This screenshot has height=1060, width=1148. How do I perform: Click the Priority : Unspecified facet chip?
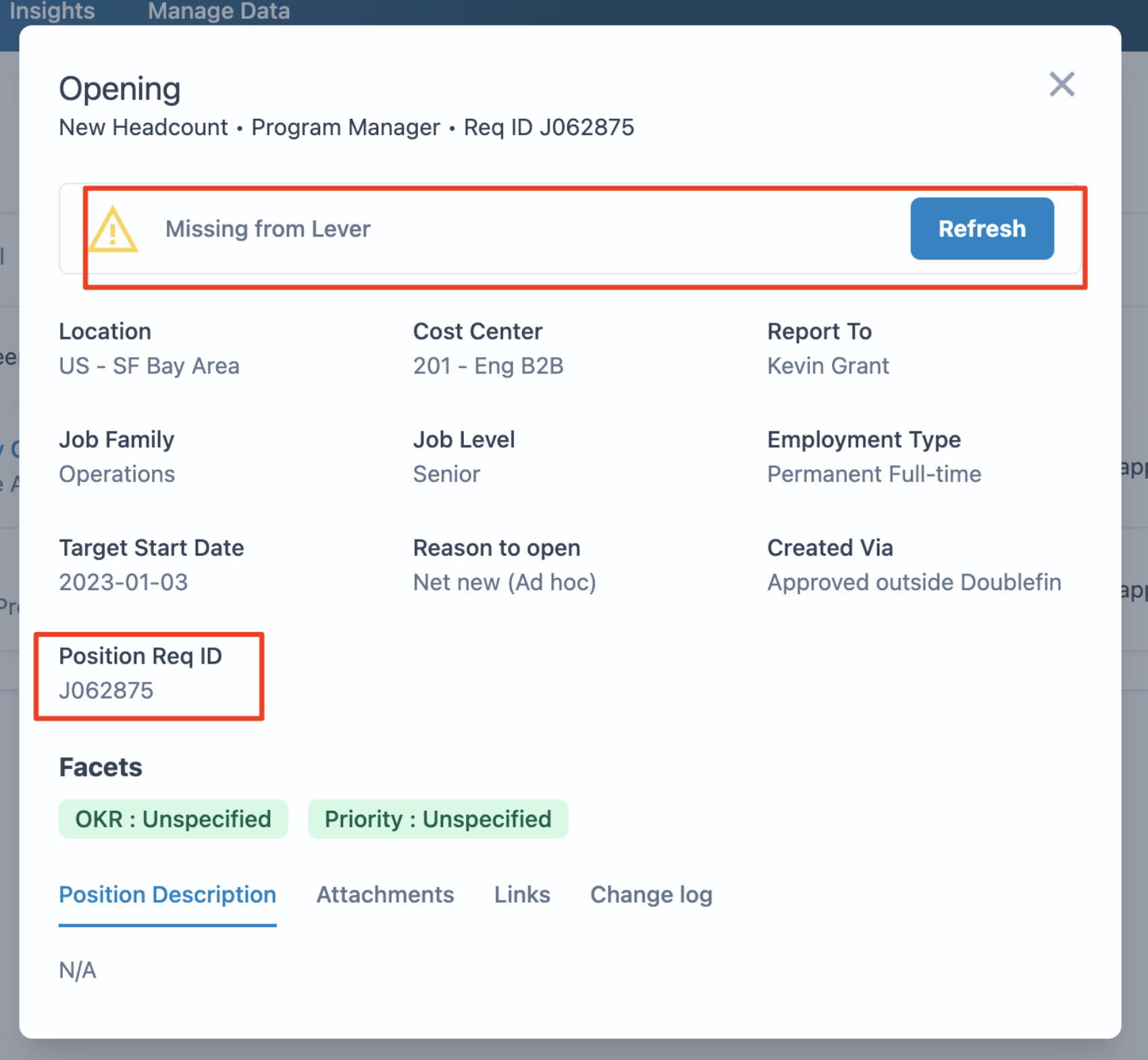coord(438,819)
